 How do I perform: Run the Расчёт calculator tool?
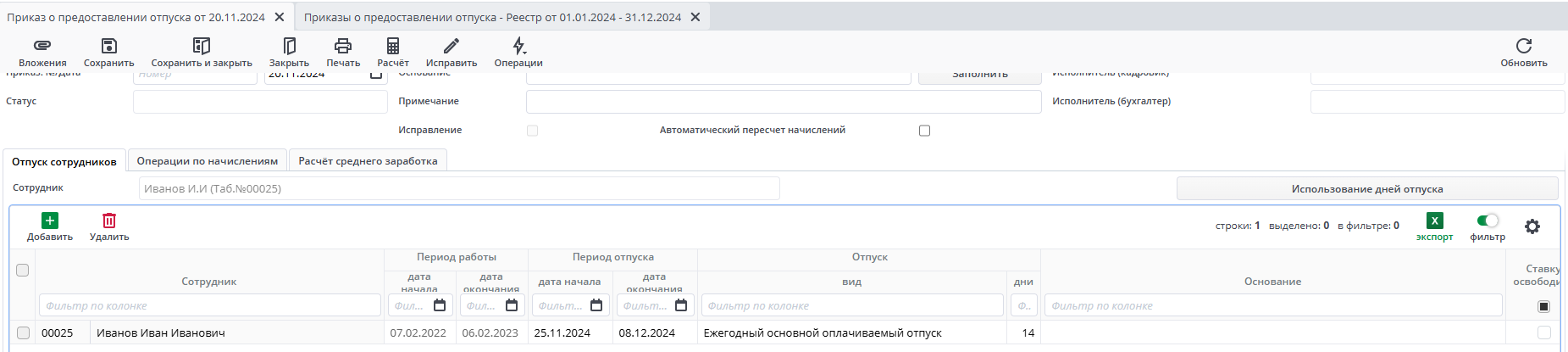393,53
